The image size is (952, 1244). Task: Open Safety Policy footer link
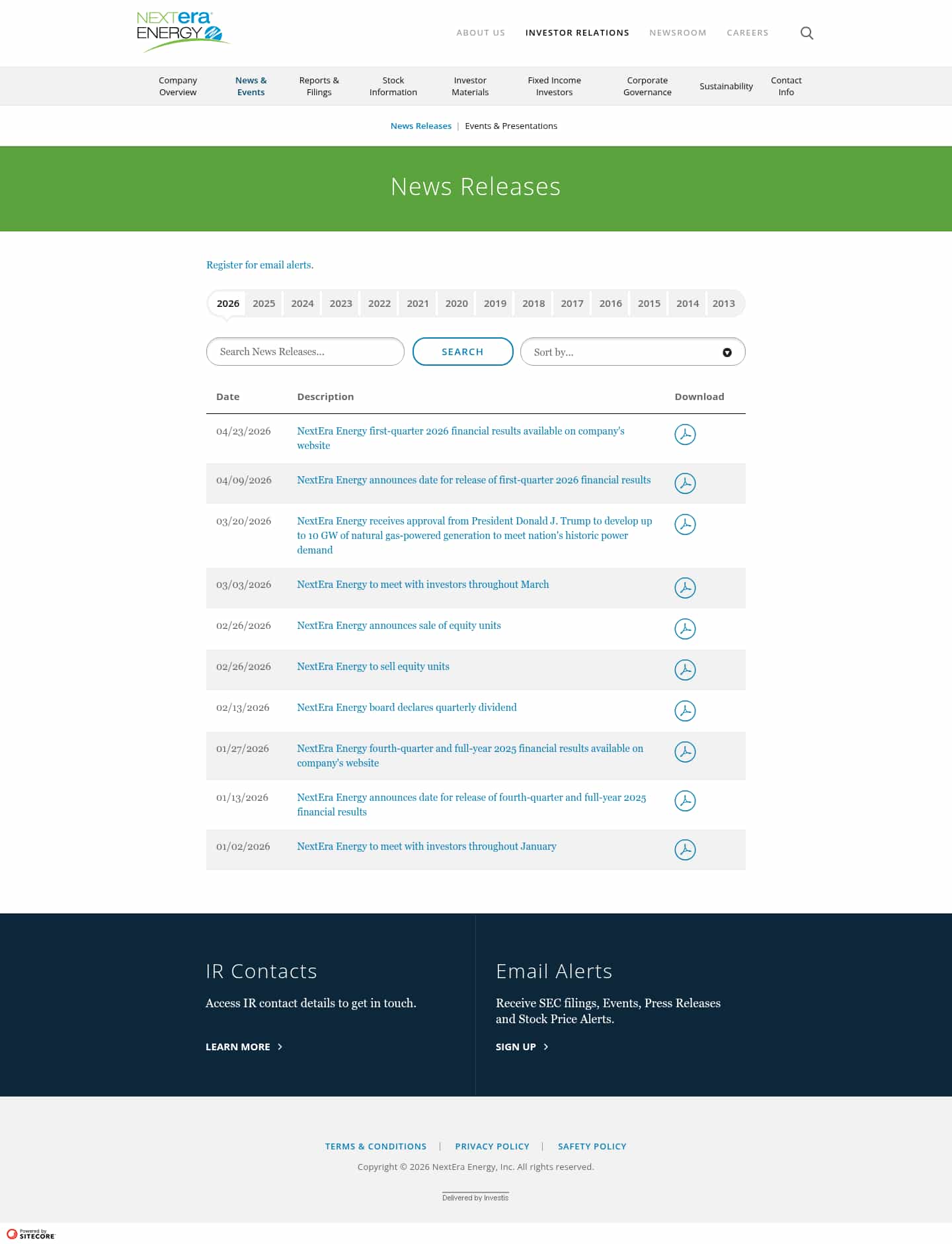tap(592, 1146)
